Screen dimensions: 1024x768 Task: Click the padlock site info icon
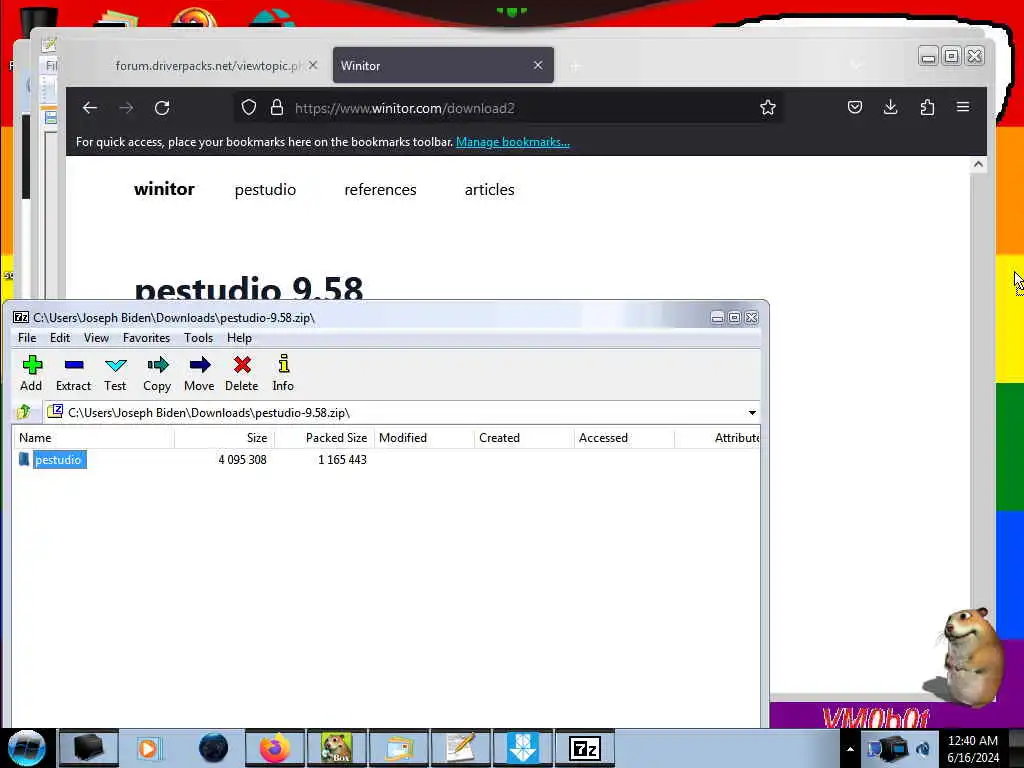pyautogui.click(x=277, y=108)
